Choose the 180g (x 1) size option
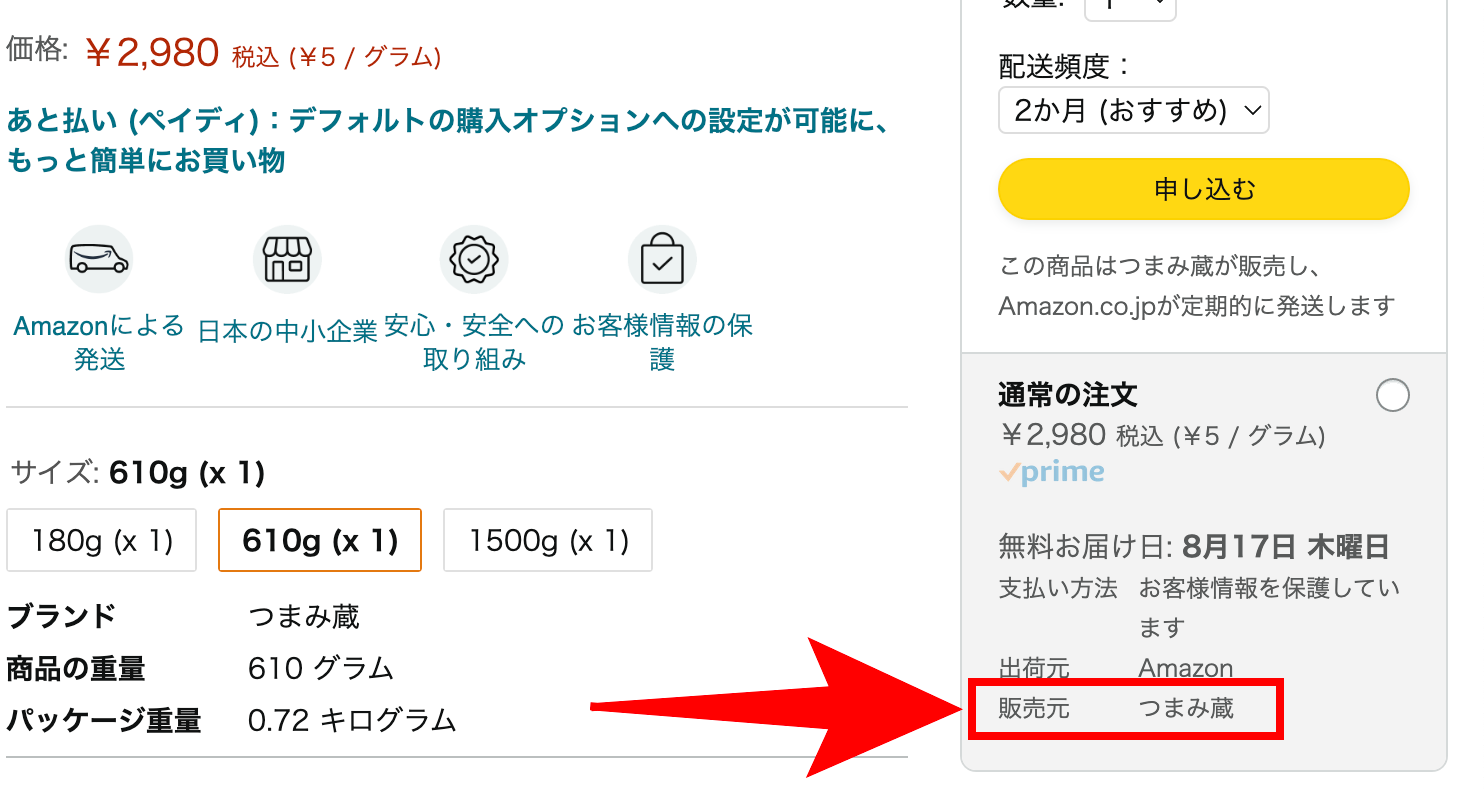1484x790 pixels. tap(102, 541)
